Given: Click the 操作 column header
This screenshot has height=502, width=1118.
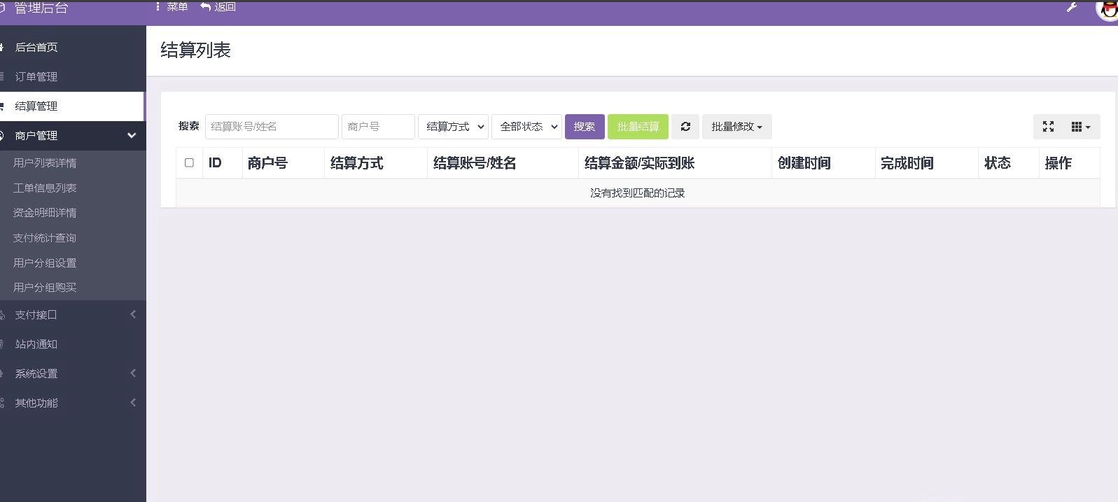Looking at the screenshot, I should pyautogui.click(x=1070, y=163).
